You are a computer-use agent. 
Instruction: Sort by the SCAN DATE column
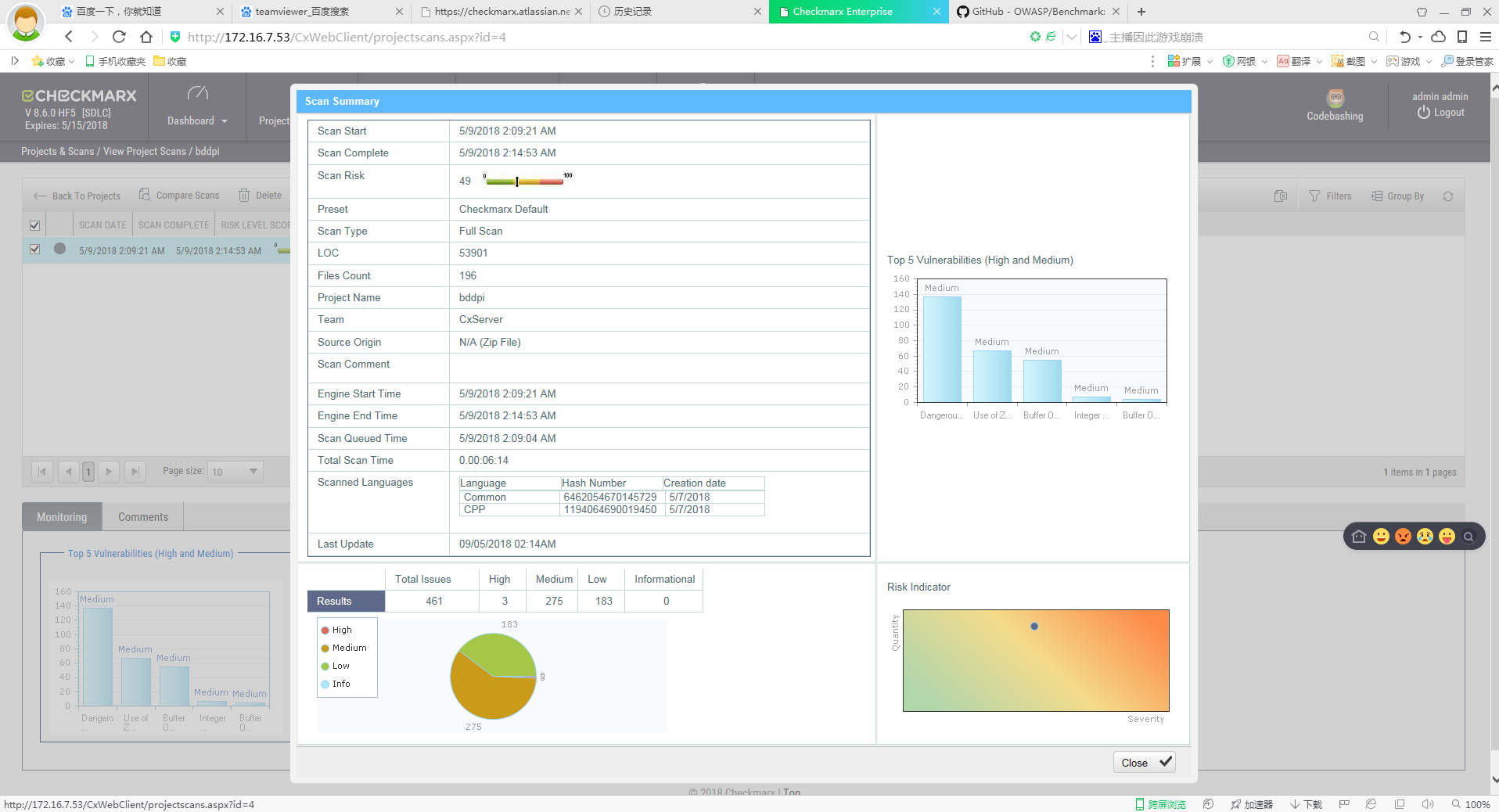point(102,225)
